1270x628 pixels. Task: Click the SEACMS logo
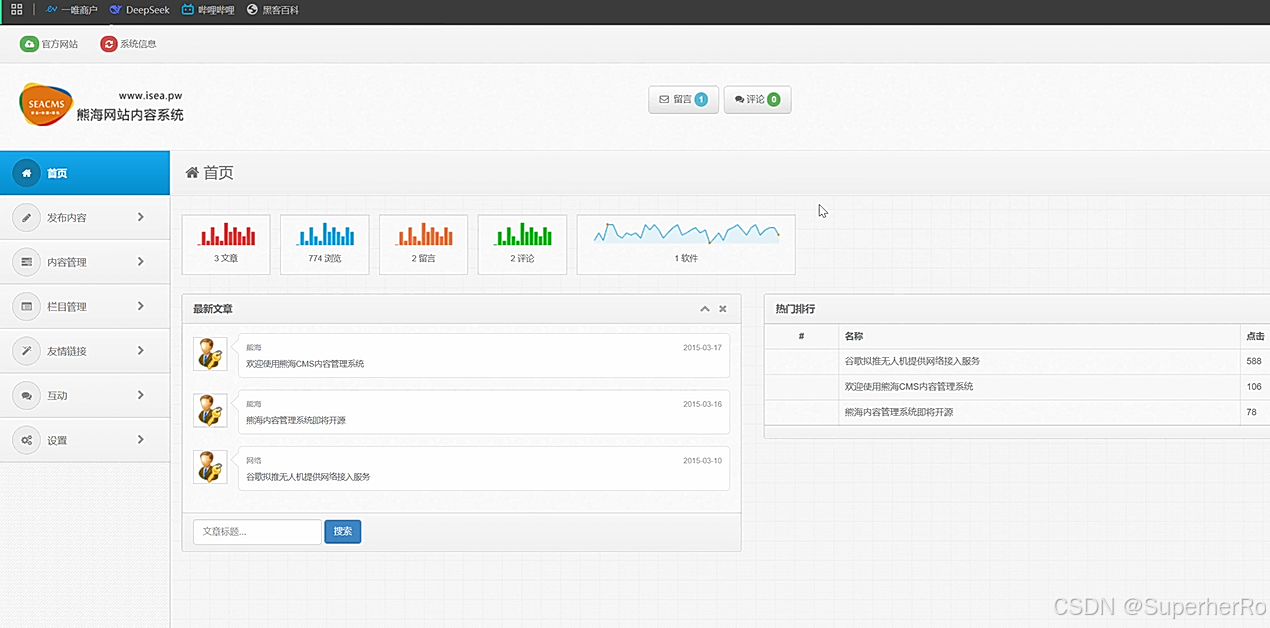click(x=46, y=105)
